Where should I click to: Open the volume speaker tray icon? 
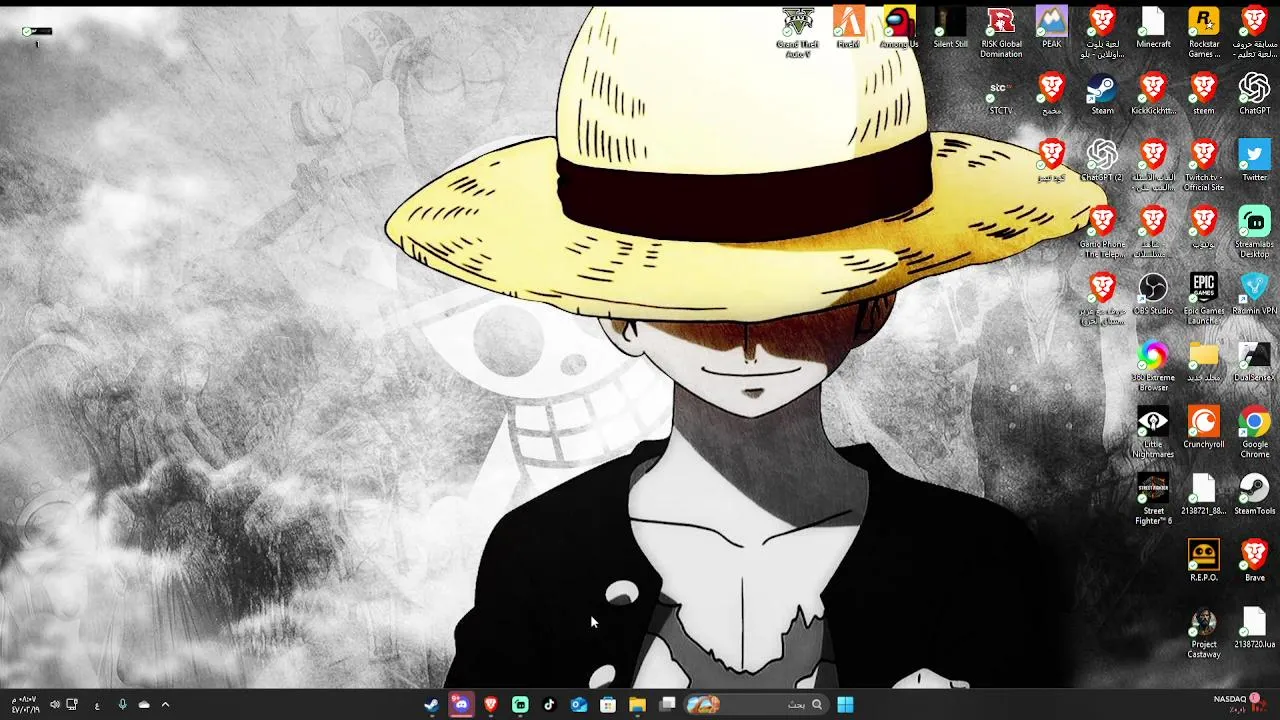(55, 704)
